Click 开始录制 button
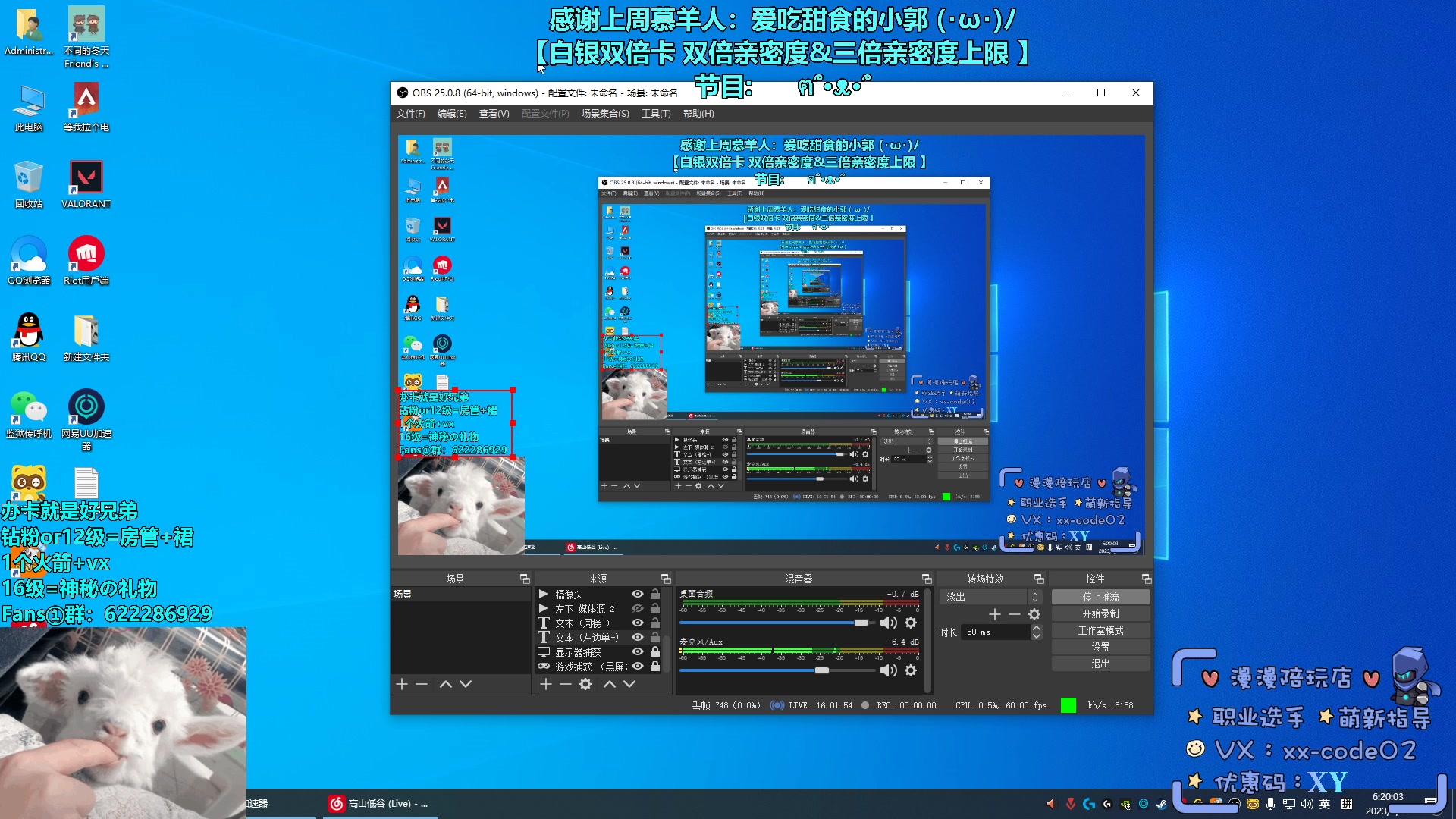1456x819 pixels. click(1100, 614)
